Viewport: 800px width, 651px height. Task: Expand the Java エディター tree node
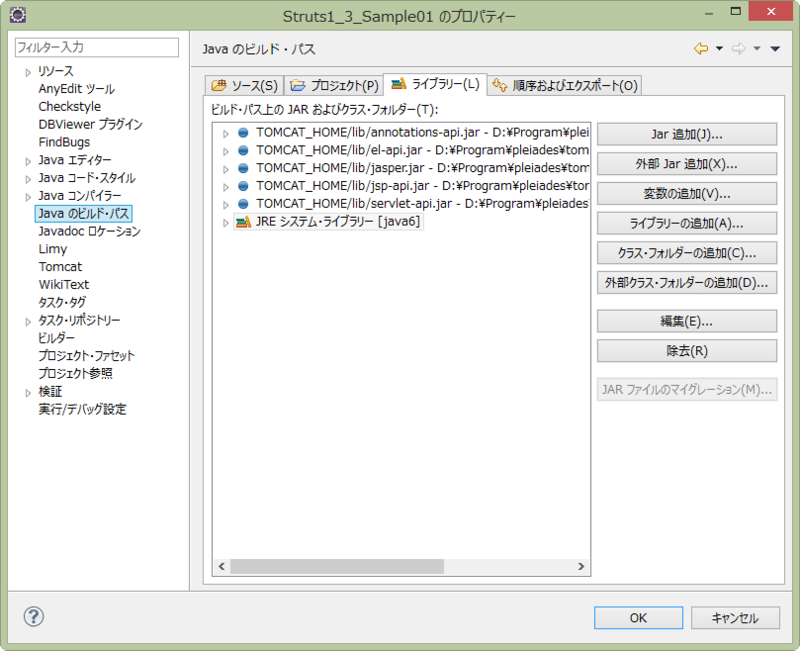28,161
